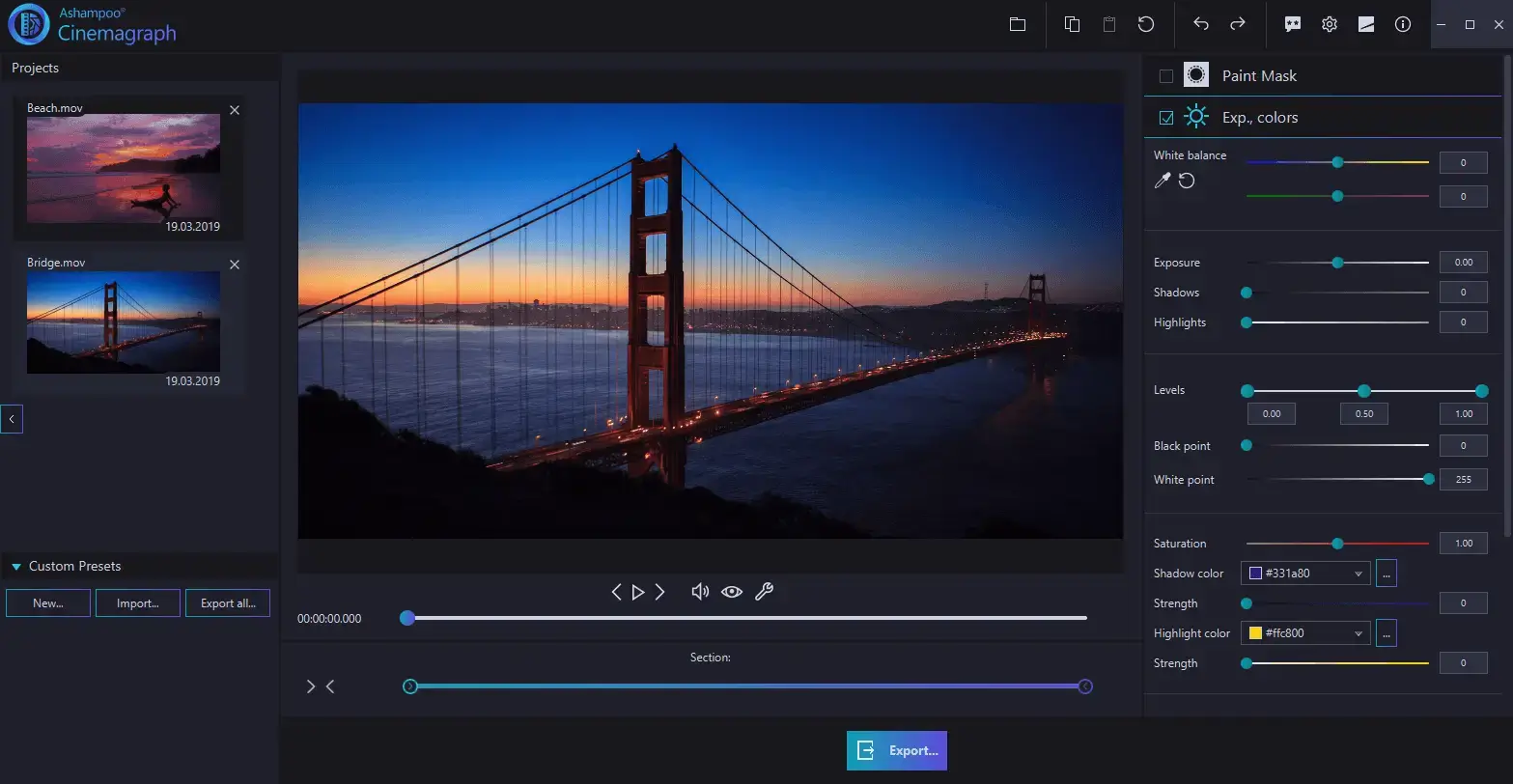Image resolution: width=1513 pixels, height=784 pixels.
Task: Enable the Paint Mask checkbox
Action: click(x=1165, y=74)
